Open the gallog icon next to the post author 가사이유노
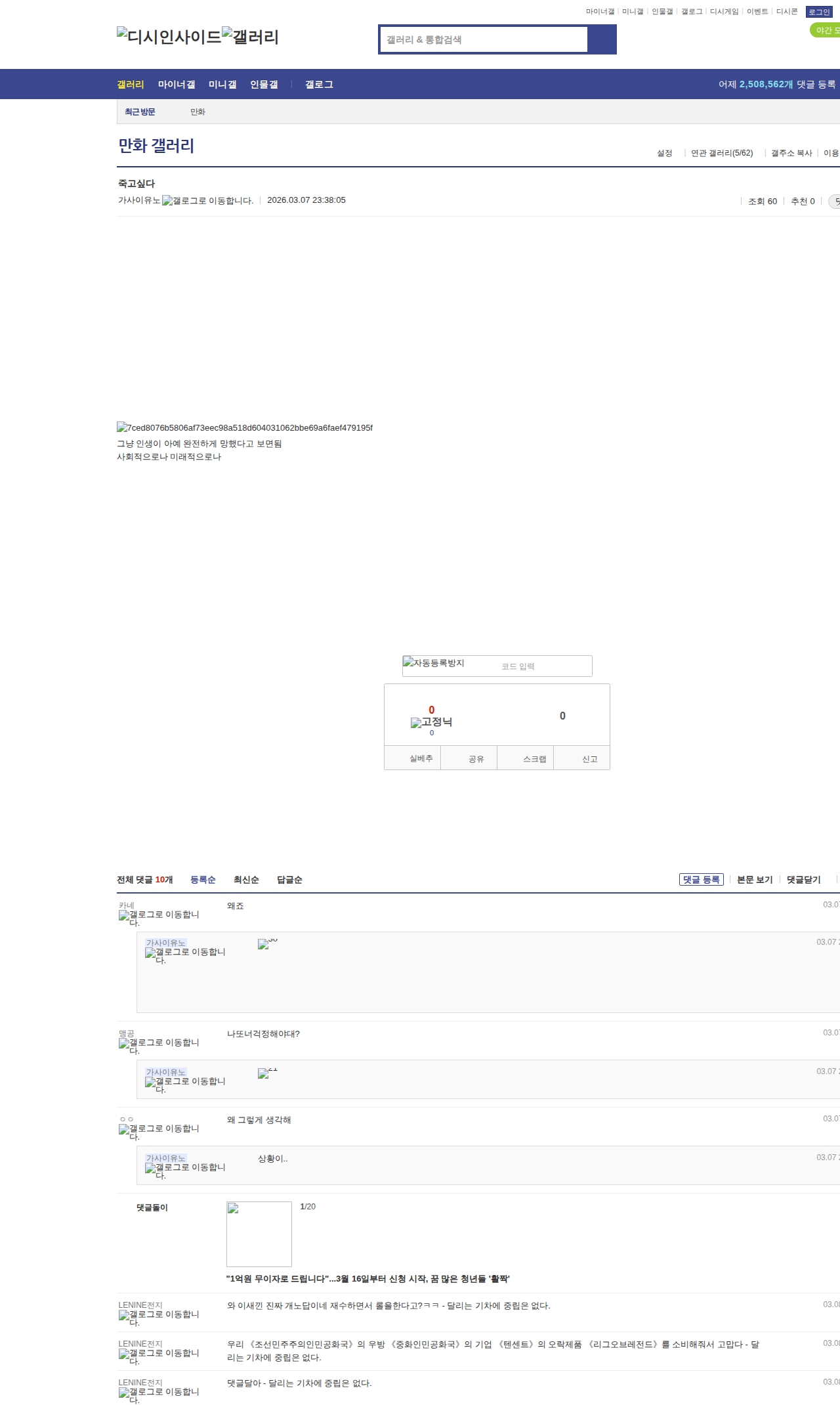 208,201
